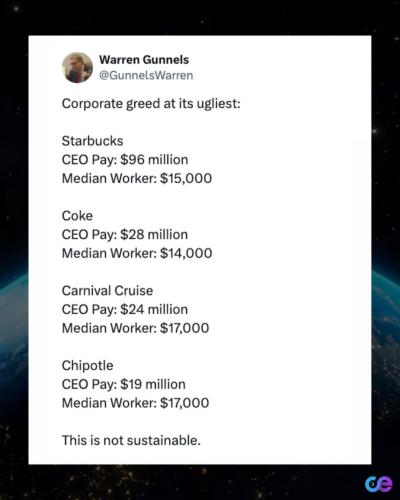Viewport: 400px width, 500px height.
Task: Select the Coke heading text
Action: tap(77, 216)
